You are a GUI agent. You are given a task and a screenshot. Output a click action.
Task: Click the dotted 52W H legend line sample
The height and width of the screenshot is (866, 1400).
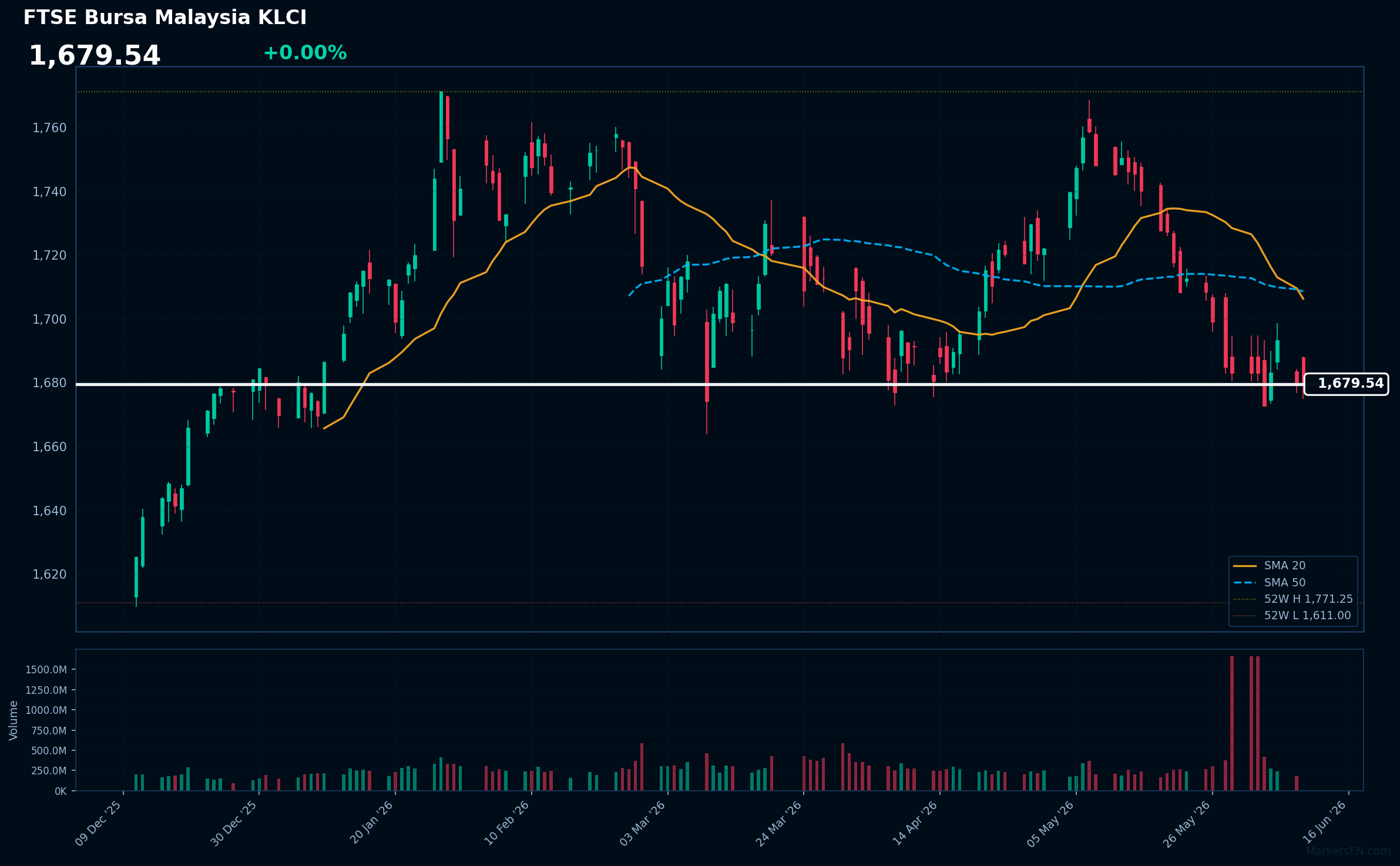[x=1245, y=599]
